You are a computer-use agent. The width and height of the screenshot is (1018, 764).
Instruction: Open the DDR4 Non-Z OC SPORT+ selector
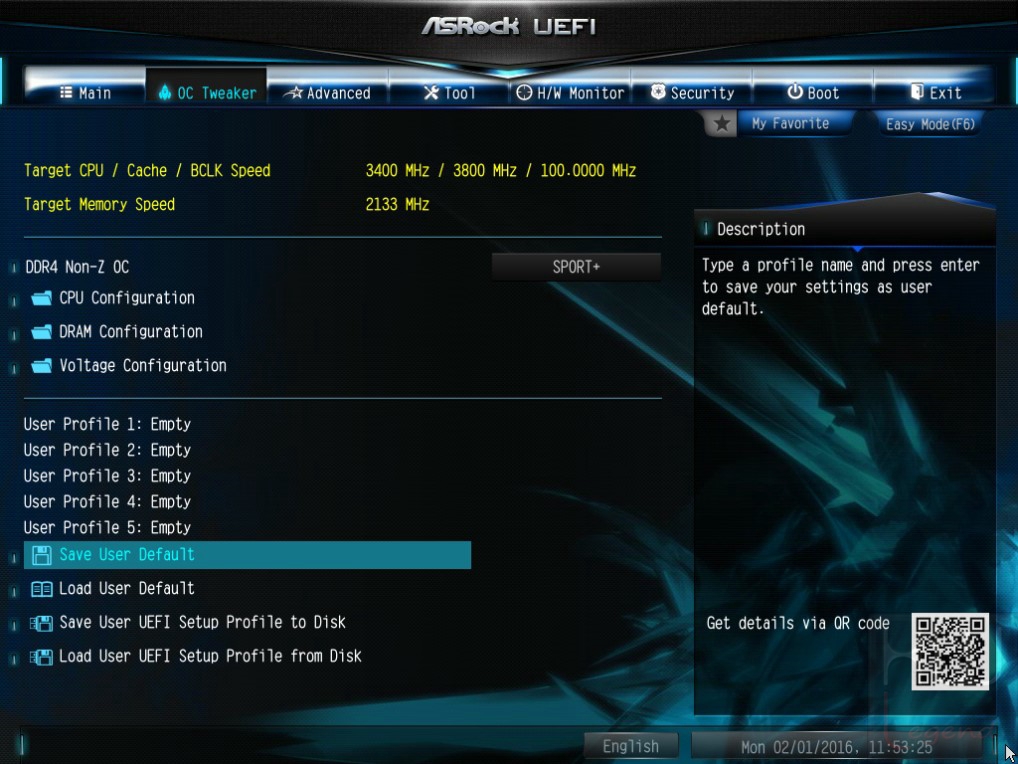coord(576,267)
